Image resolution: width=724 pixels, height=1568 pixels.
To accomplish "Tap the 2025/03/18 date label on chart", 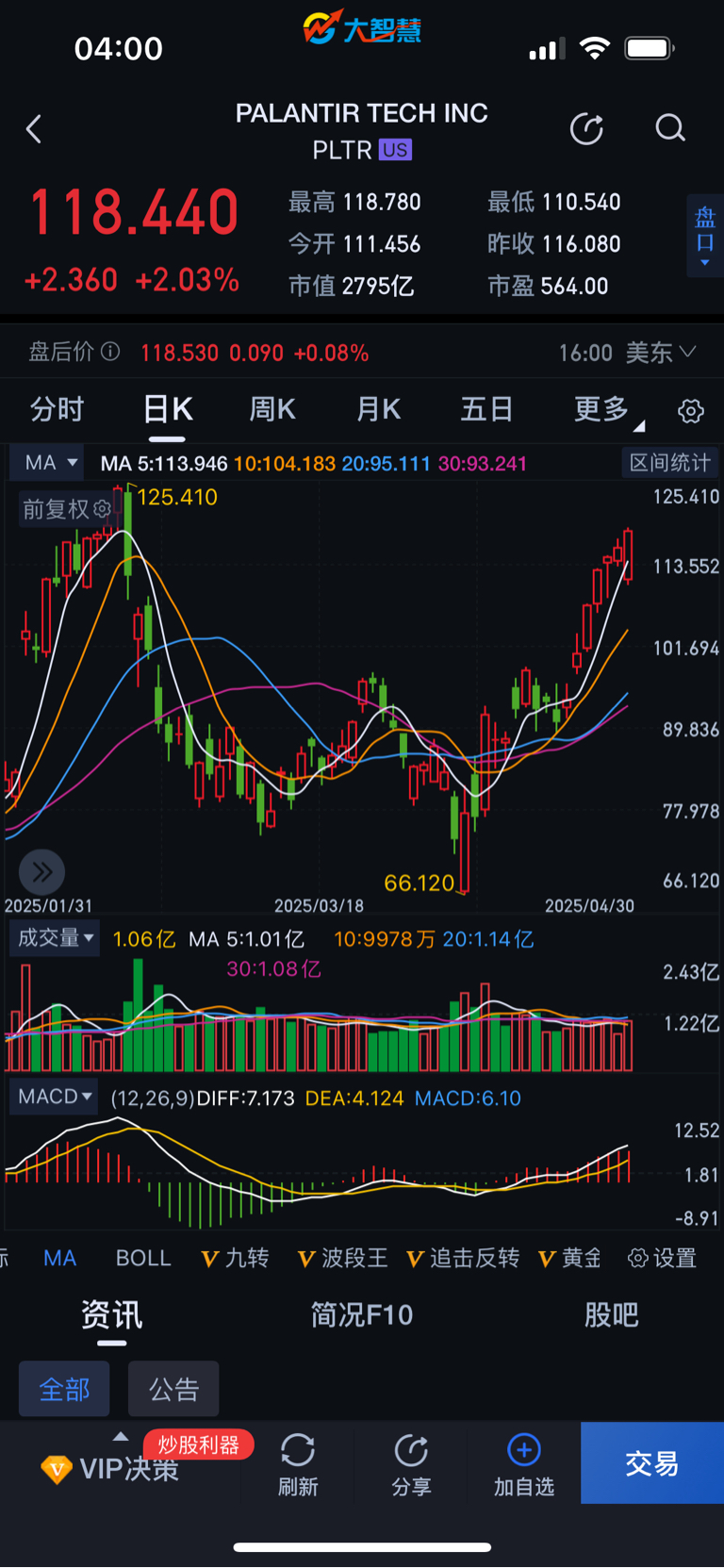I will coord(319,905).
